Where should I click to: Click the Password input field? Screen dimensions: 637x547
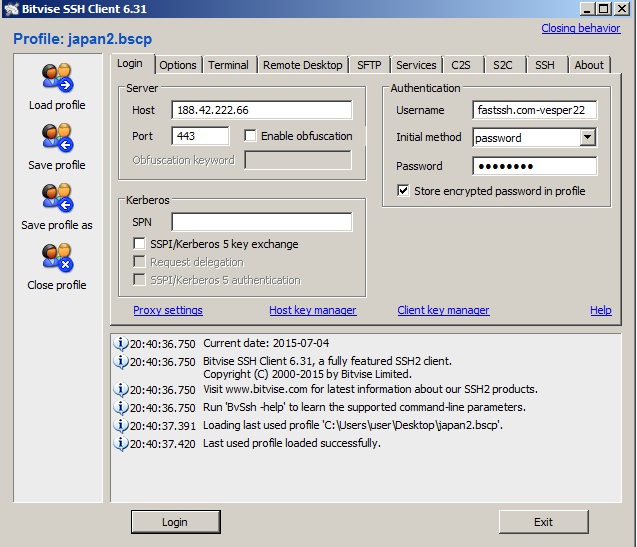[535, 166]
